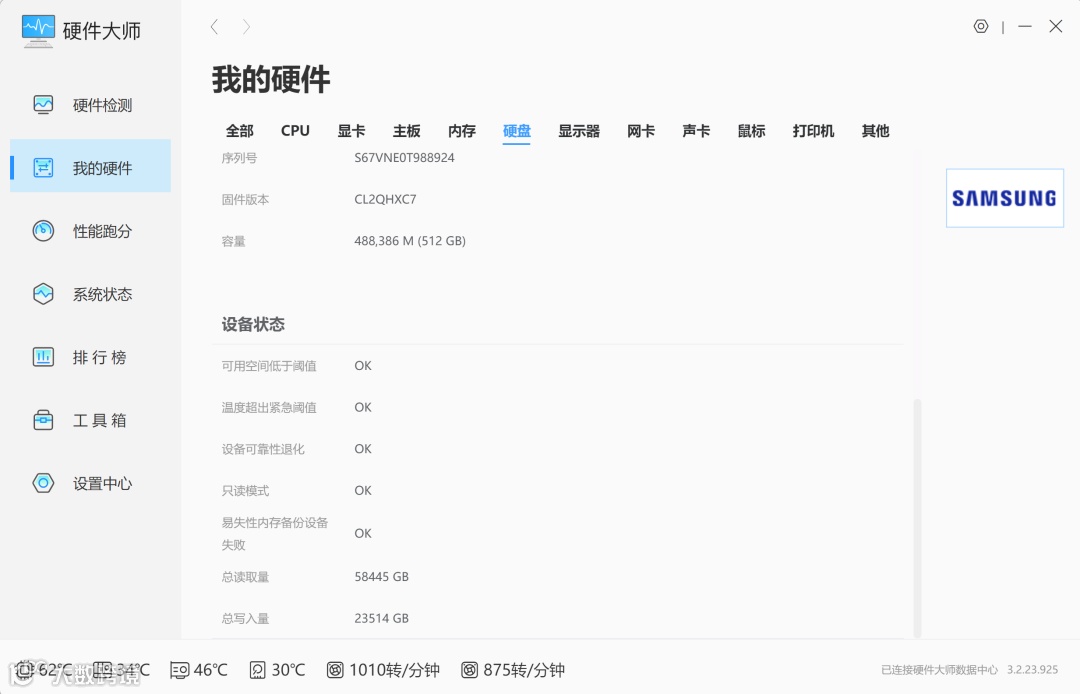1080x694 pixels.
Task: Switch to 显卡 tab
Action: pyautogui.click(x=351, y=131)
